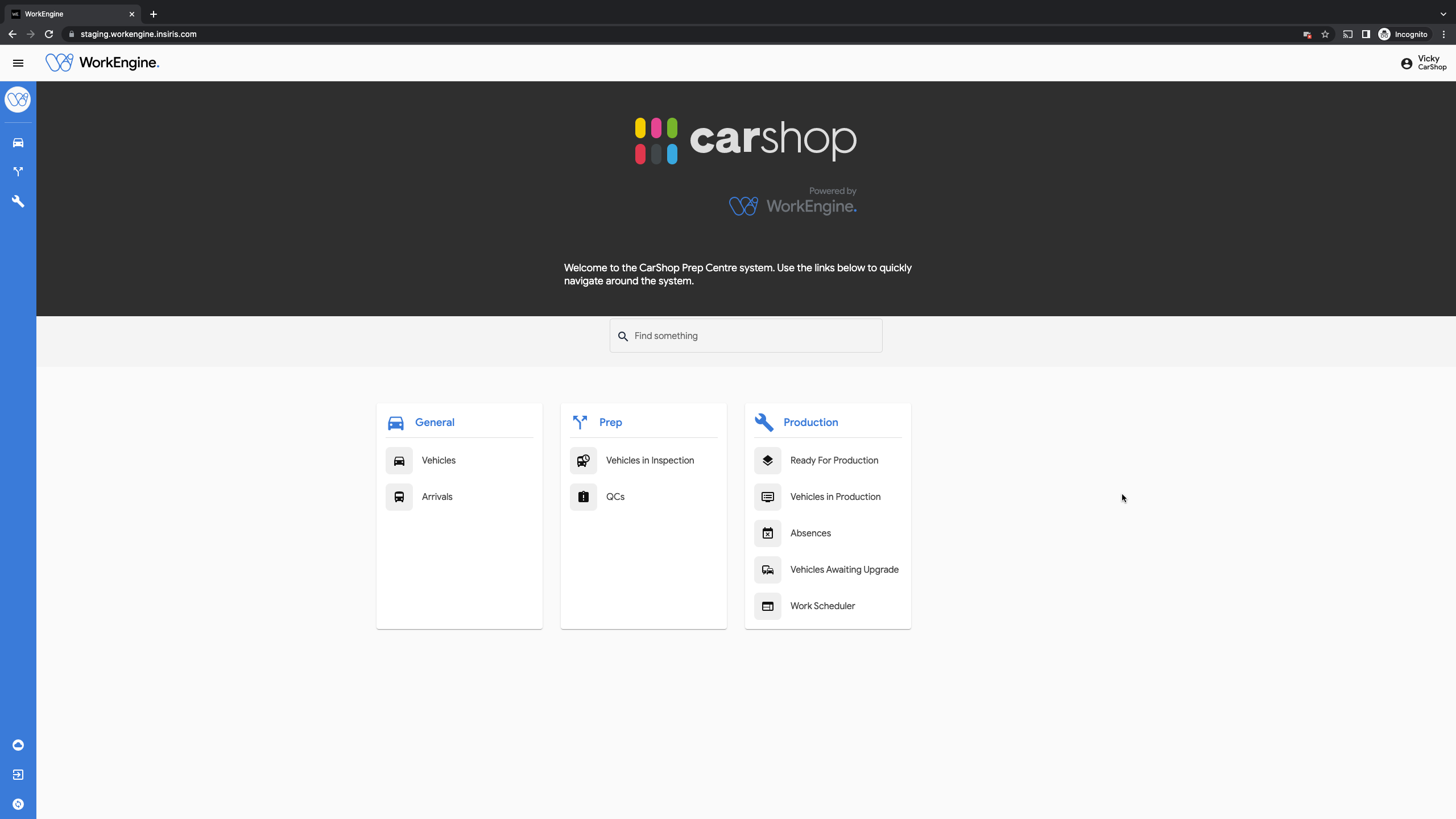Click the WorkEngine round logo in sidebar
Screen dimensions: 1456x819
[x=18, y=100]
